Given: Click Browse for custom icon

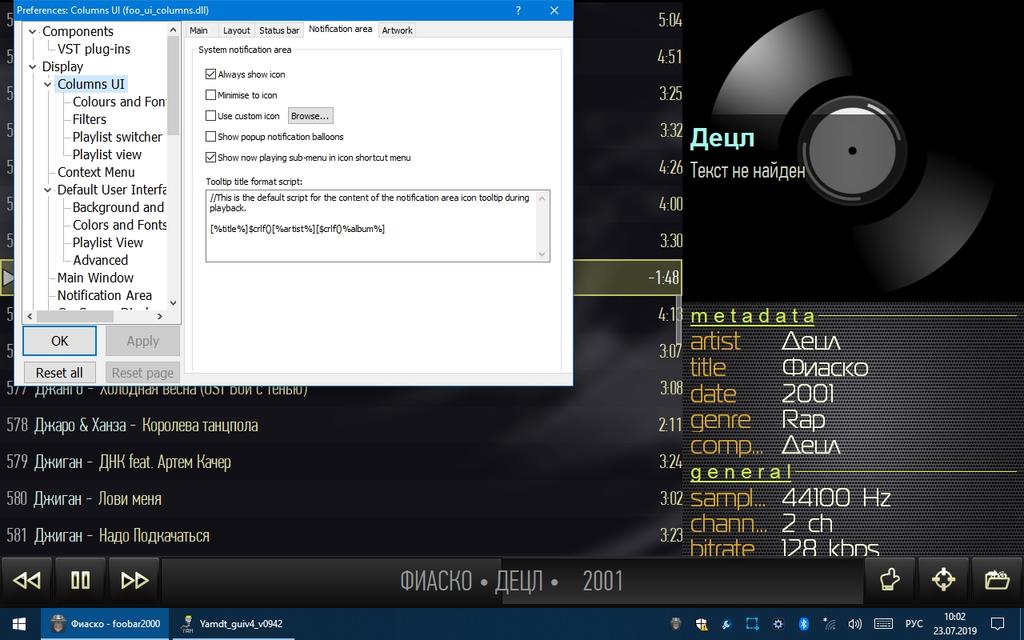Looking at the screenshot, I should tap(310, 116).
